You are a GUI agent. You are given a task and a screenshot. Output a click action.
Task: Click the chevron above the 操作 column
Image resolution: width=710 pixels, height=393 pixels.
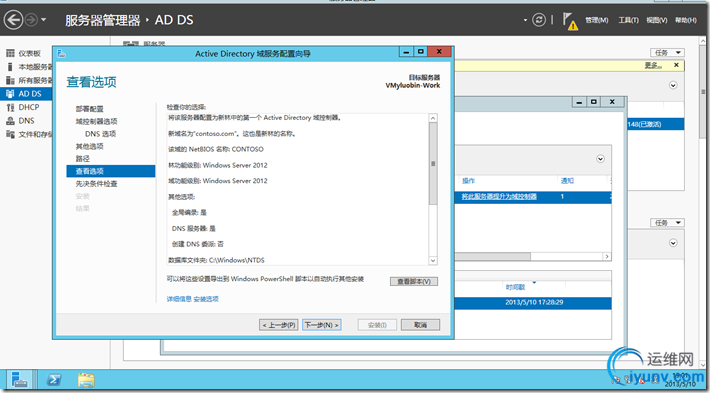point(600,159)
